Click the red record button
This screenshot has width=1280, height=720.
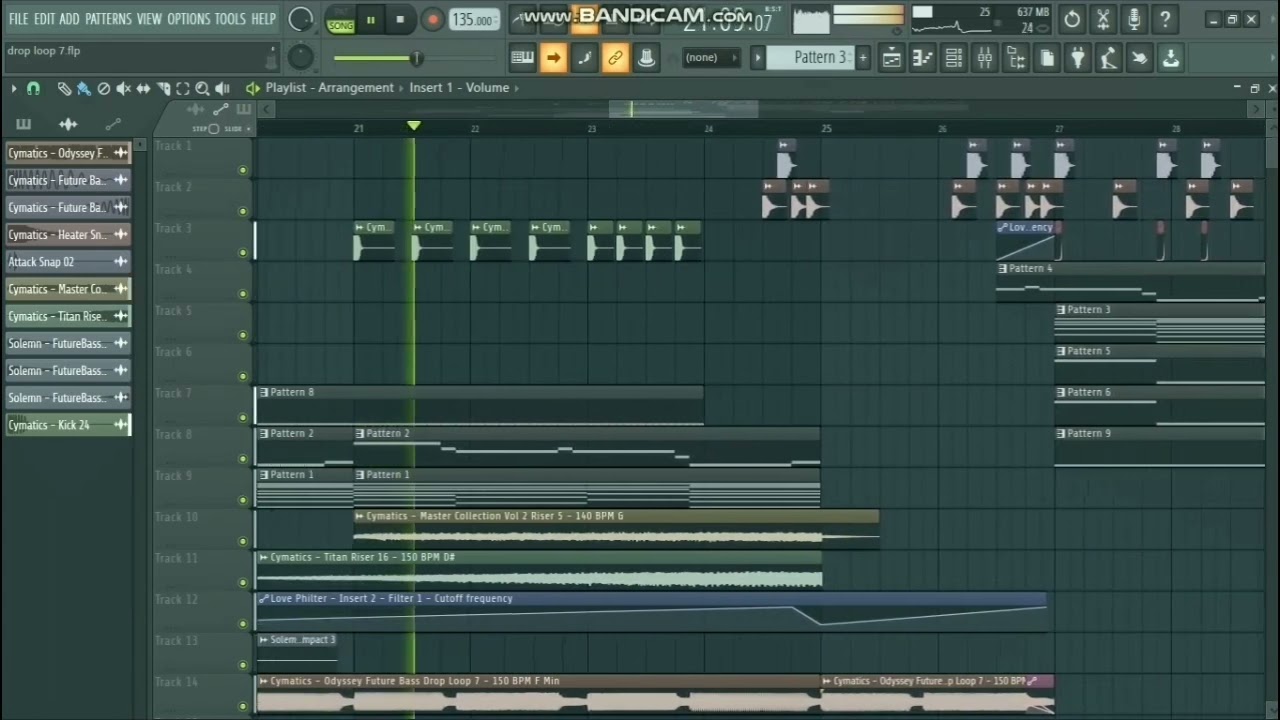tap(432, 19)
